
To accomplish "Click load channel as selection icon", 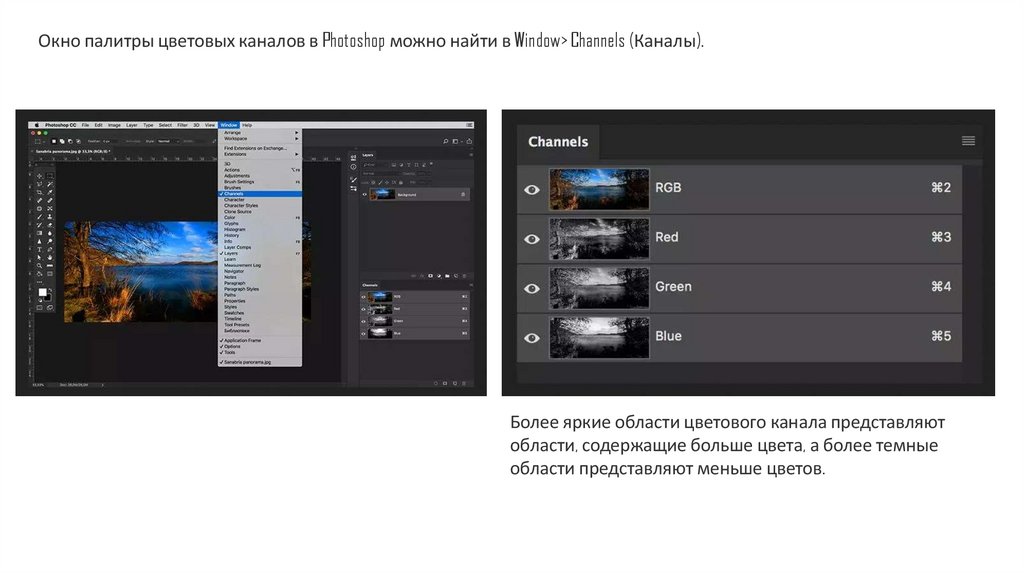I will click(436, 383).
